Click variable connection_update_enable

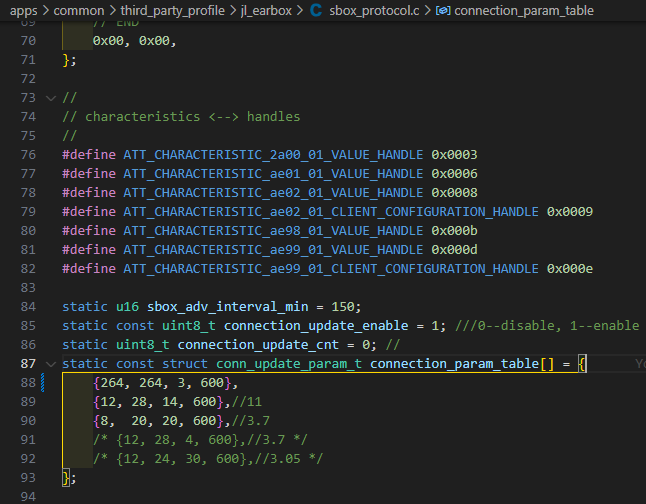pyautogui.click(x=316, y=326)
